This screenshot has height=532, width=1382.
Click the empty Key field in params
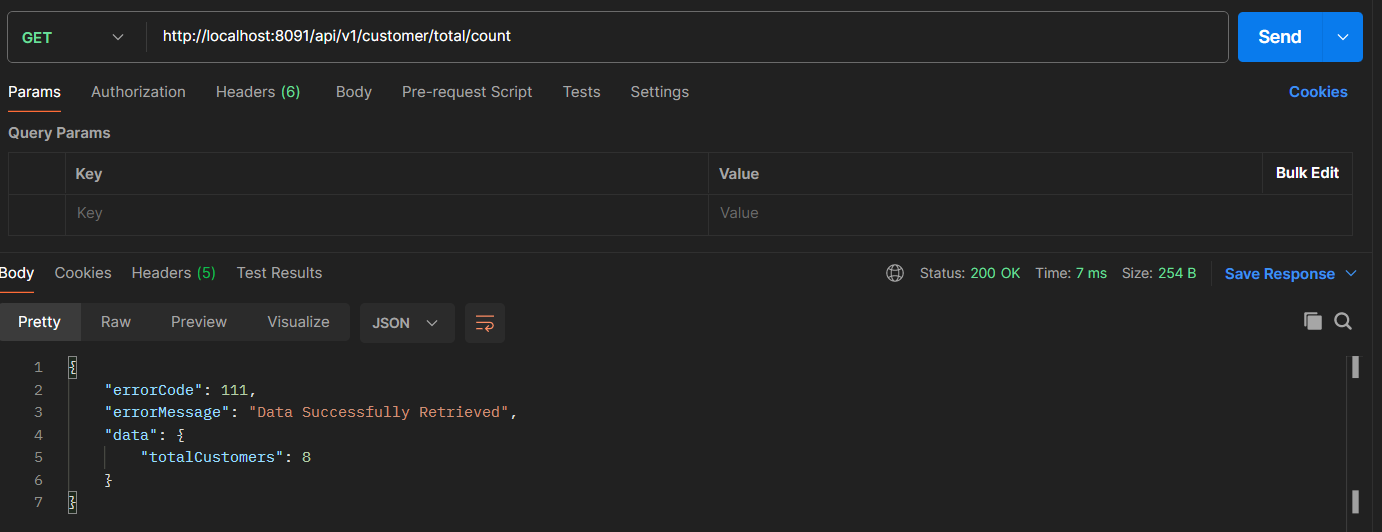[x=386, y=213]
